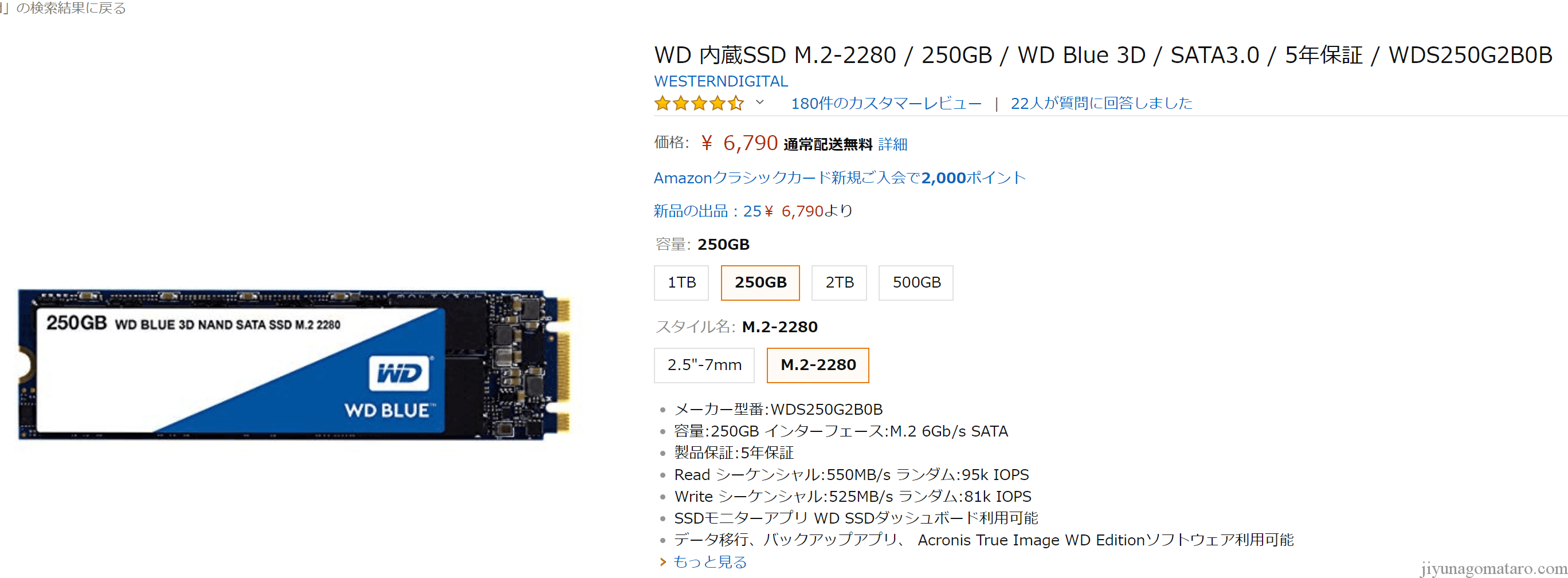Open shipping 詳細 details link
The width and height of the screenshot is (1568, 578).
point(892,144)
